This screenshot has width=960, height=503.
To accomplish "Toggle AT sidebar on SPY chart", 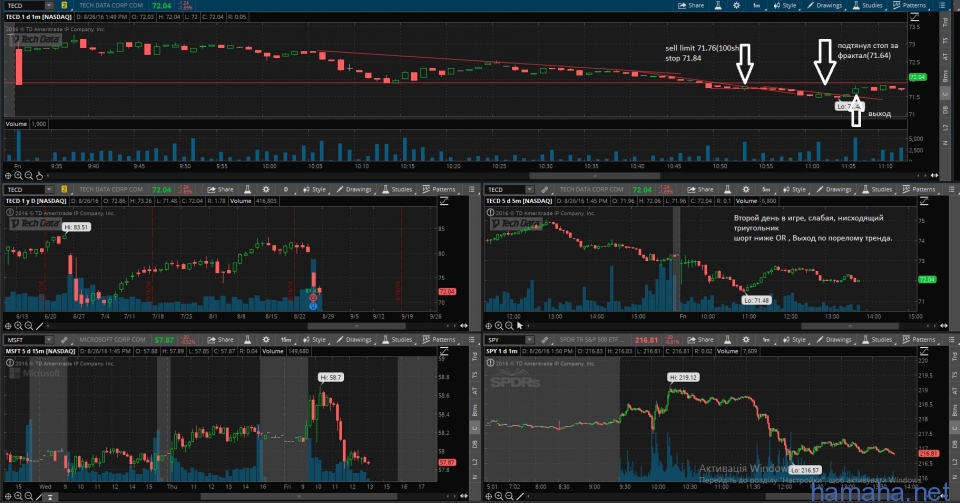I will pyautogui.click(x=954, y=390).
